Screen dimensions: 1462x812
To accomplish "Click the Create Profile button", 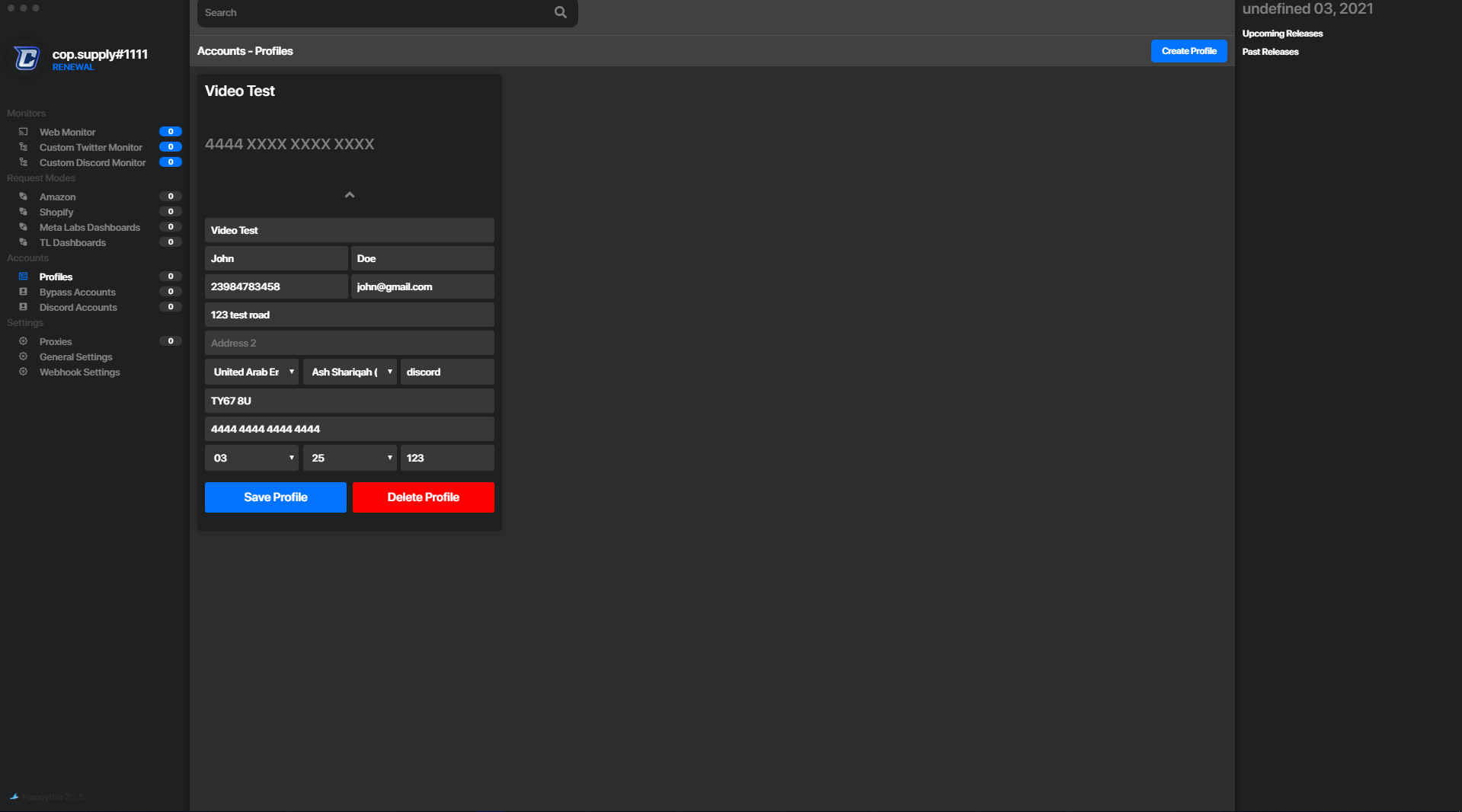I will [1188, 51].
